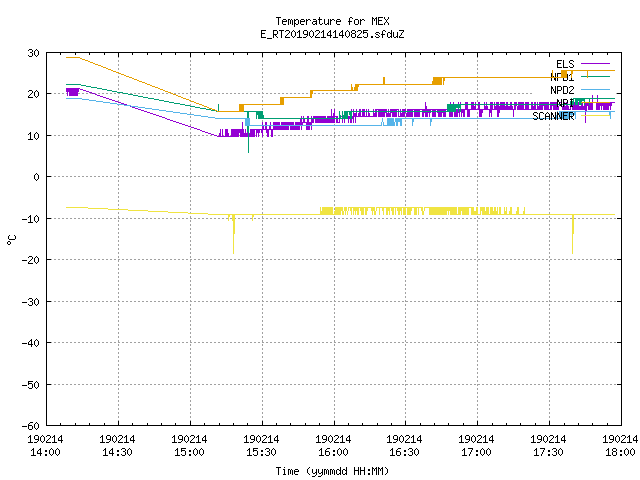Click the y-axis tick label -20
This screenshot has width=640, height=480.
point(31,260)
